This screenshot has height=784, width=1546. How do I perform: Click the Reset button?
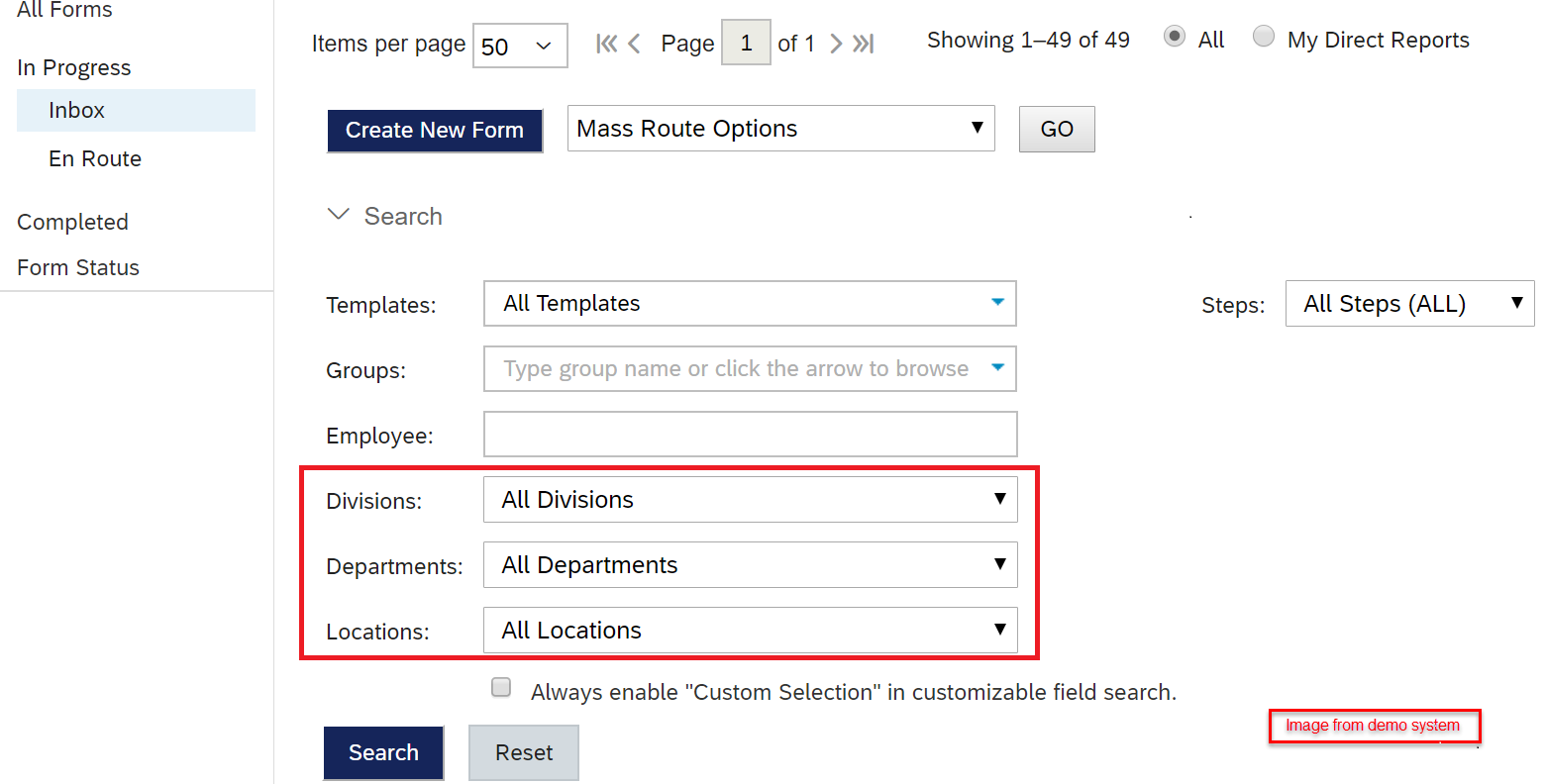point(524,752)
